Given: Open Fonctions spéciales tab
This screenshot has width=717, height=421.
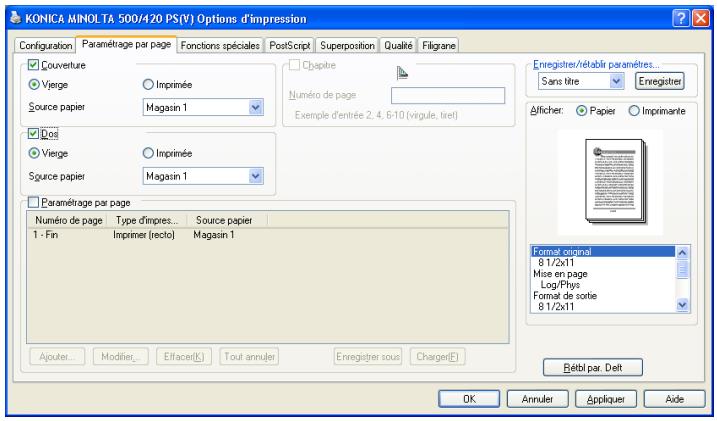Looking at the screenshot, I should point(220,46).
